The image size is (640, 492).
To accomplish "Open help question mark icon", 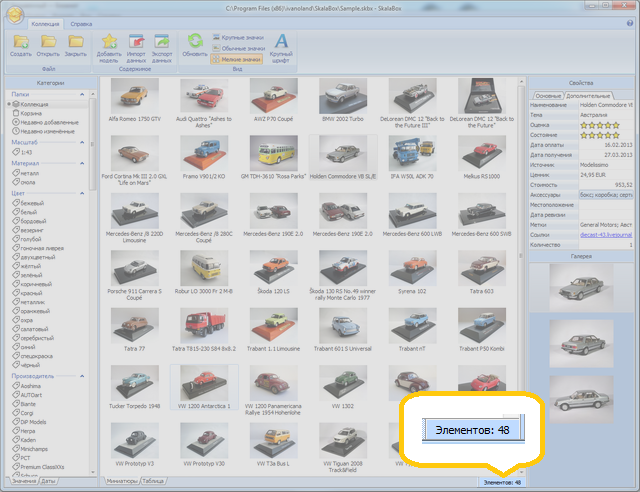I will click(x=630, y=23).
